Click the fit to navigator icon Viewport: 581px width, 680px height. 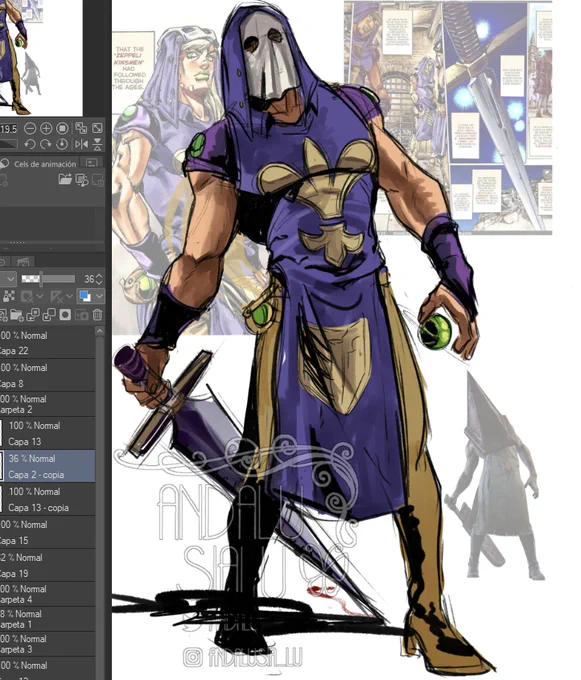[81, 128]
